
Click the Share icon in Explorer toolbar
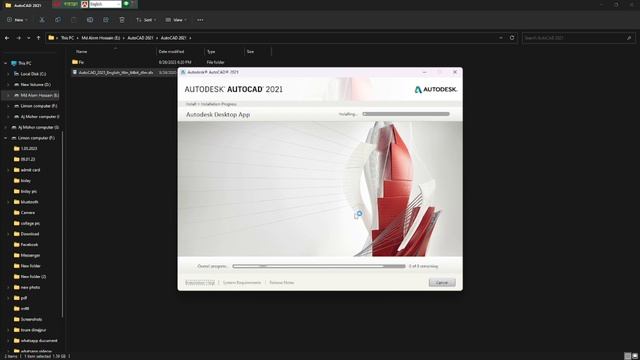(106, 20)
